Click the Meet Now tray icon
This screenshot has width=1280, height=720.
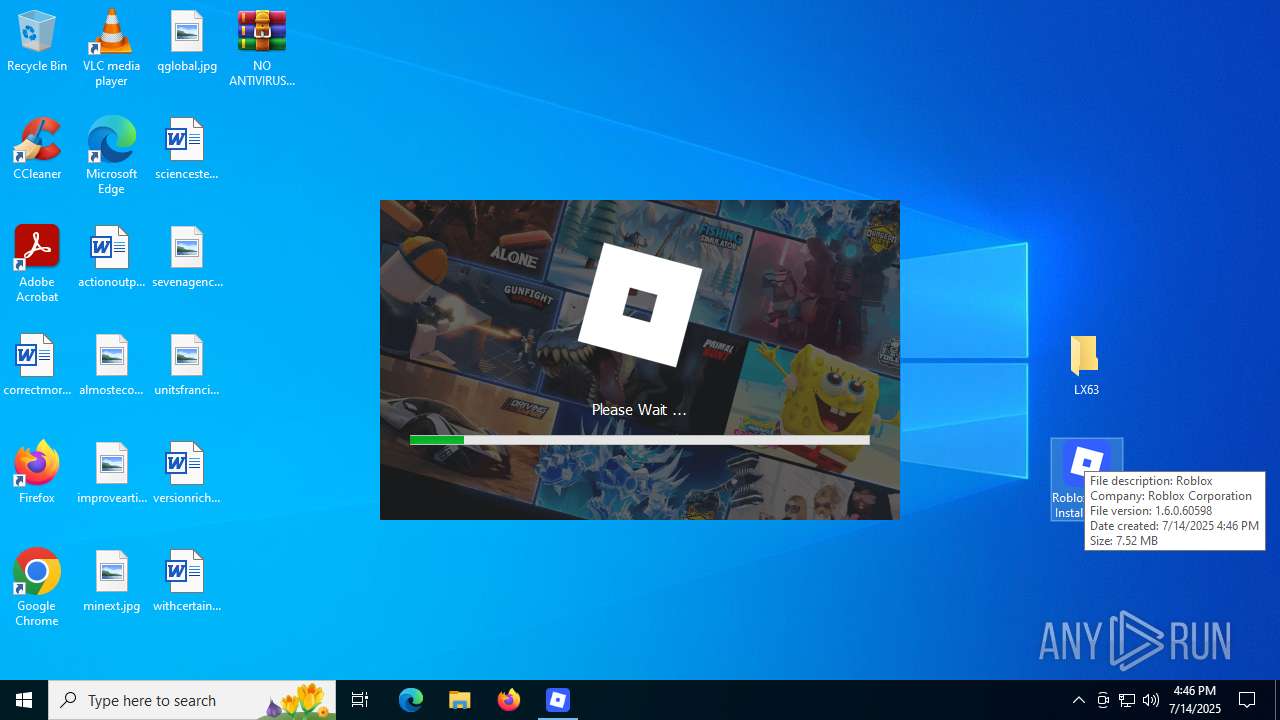1103,700
